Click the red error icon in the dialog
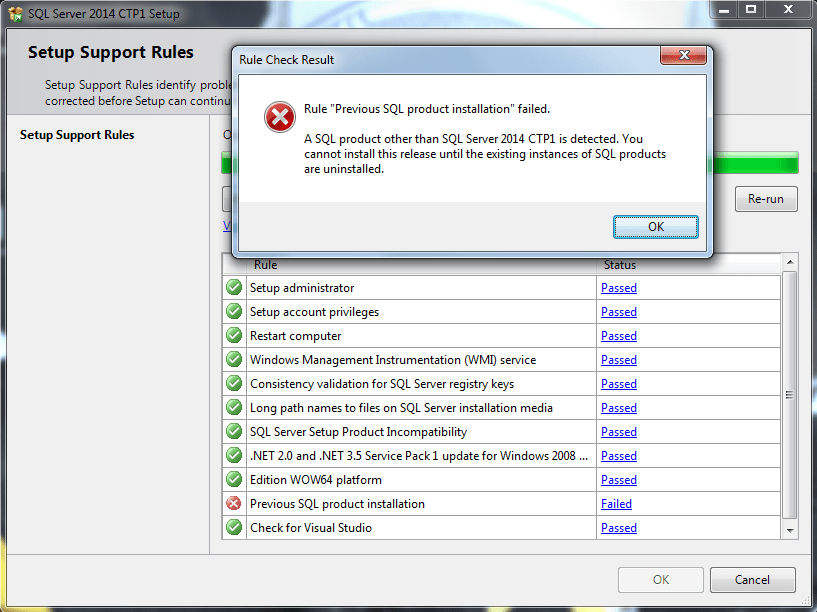This screenshot has width=817, height=612. [278, 117]
